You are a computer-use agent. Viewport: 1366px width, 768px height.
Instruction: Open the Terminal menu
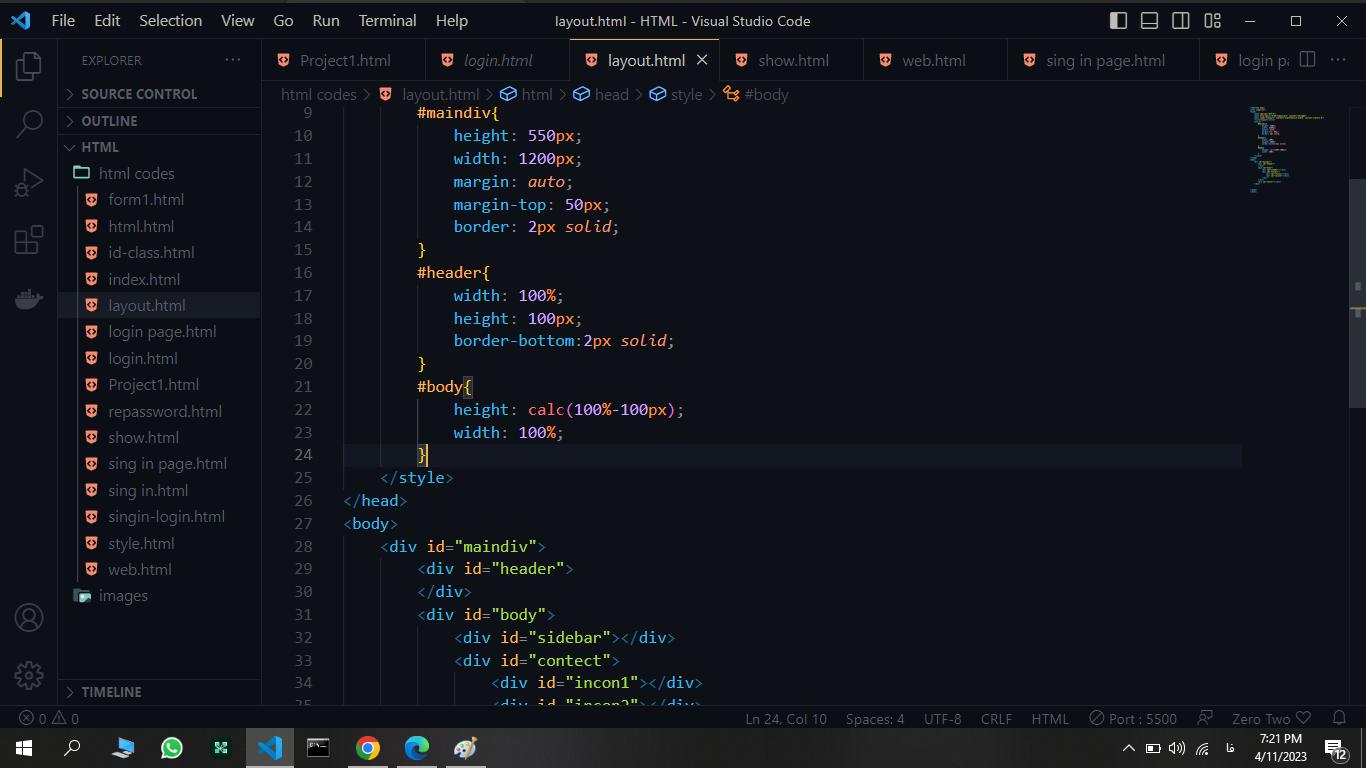[387, 21]
